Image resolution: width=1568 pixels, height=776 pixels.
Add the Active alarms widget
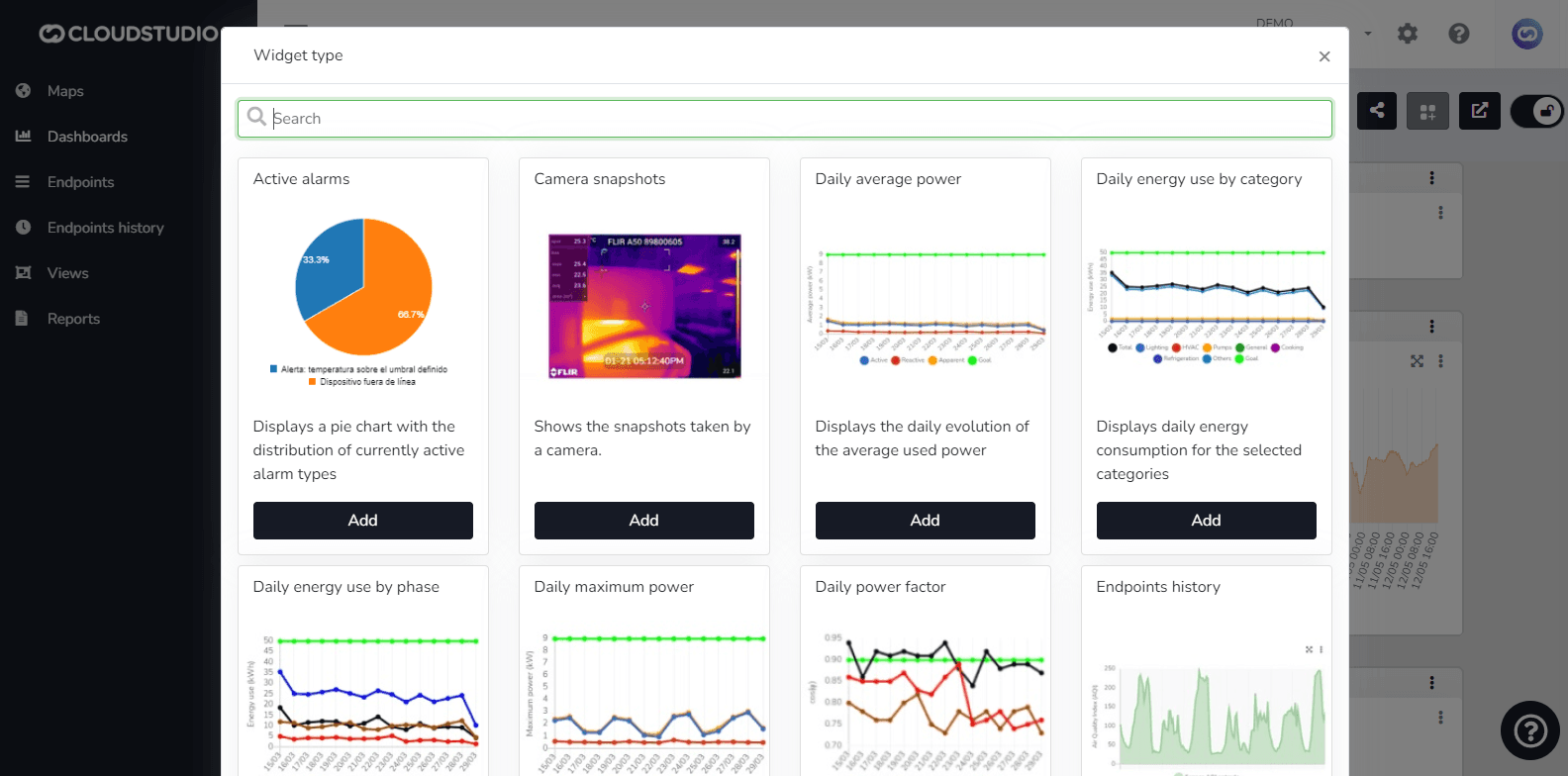(x=362, y=521)
